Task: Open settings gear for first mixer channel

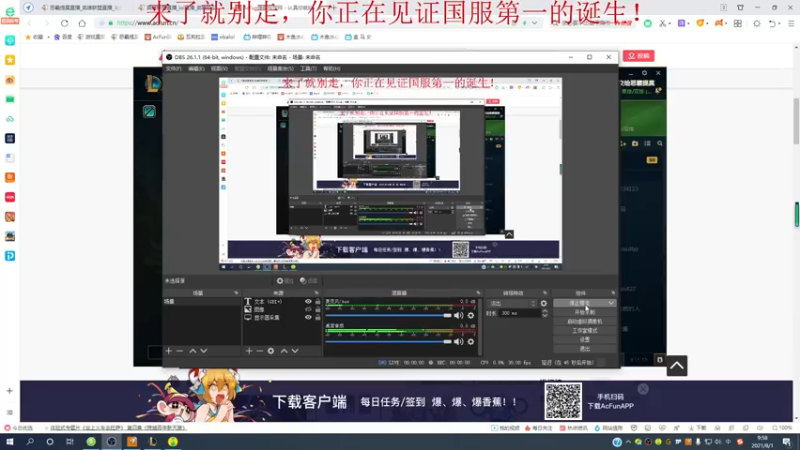Action: tap(471, 316)
